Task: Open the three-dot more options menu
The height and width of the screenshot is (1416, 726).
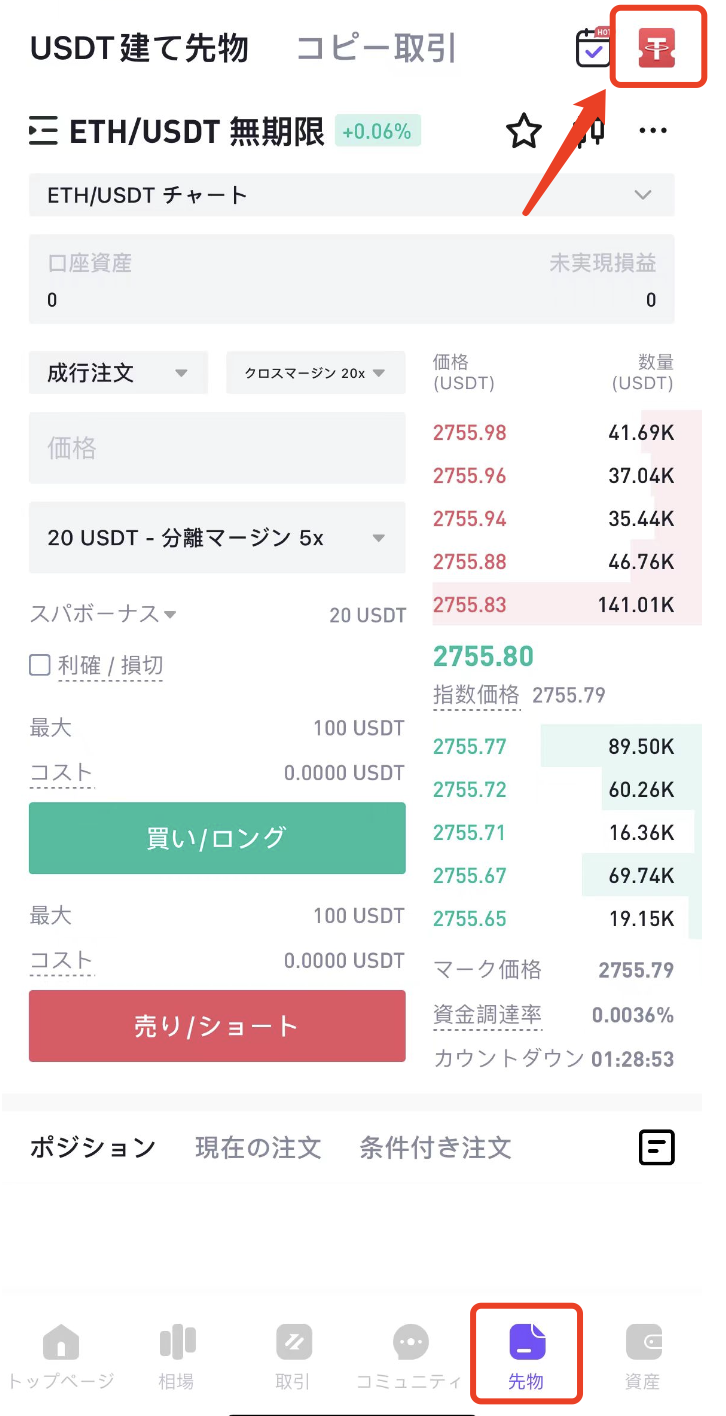Action: pos(653,131)
